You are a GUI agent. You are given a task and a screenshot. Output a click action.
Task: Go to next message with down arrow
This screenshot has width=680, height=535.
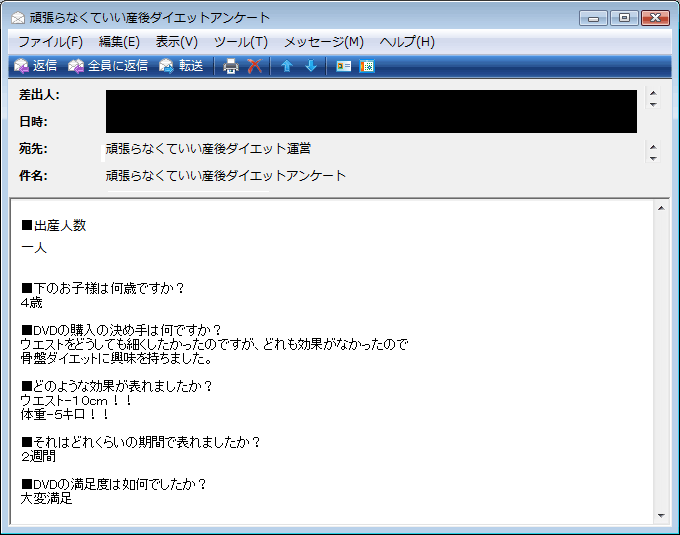[311, 66]
